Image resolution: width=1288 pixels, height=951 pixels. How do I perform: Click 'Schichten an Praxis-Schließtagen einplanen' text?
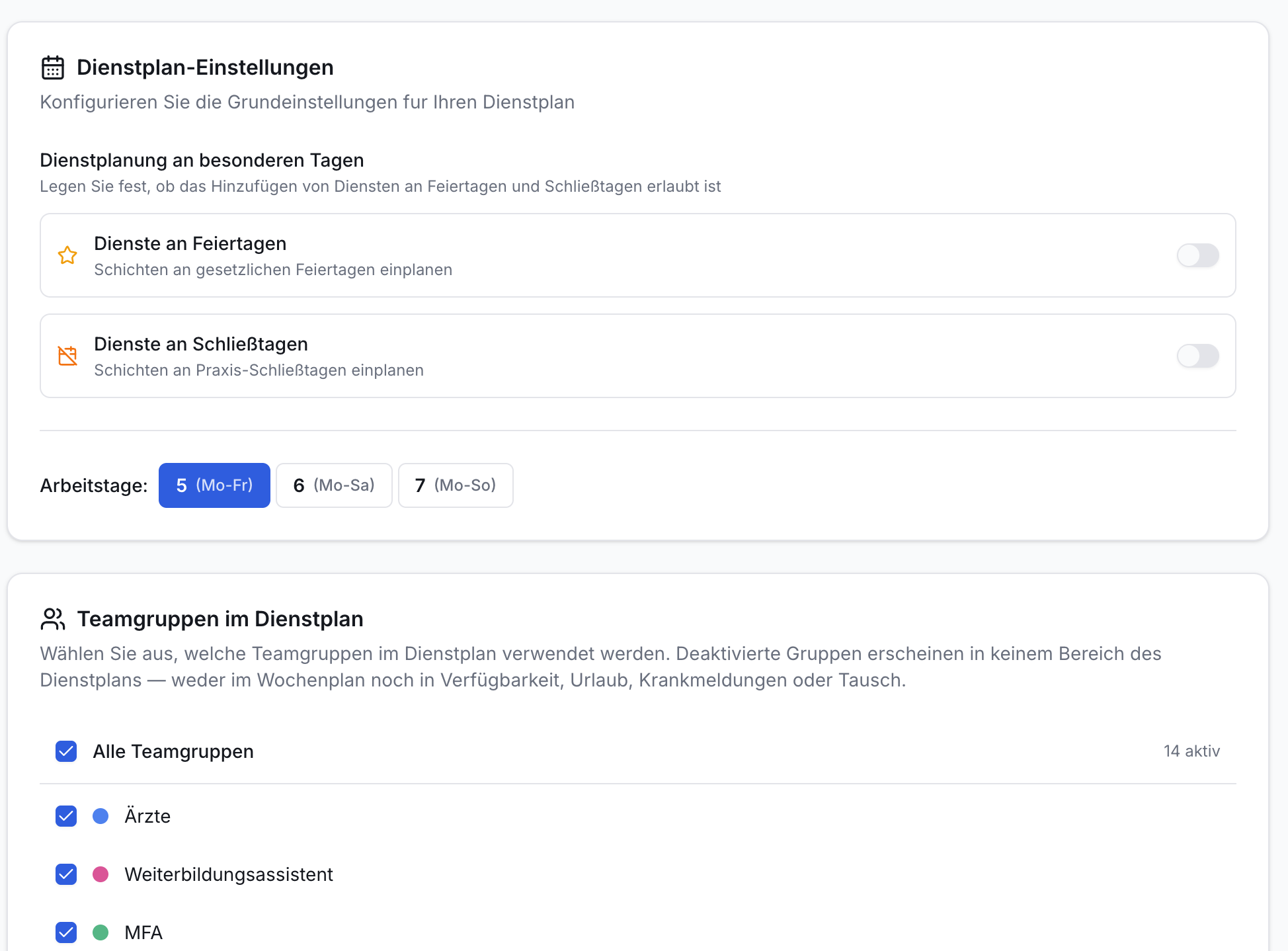pyautogui.click(x=259, y=370)
